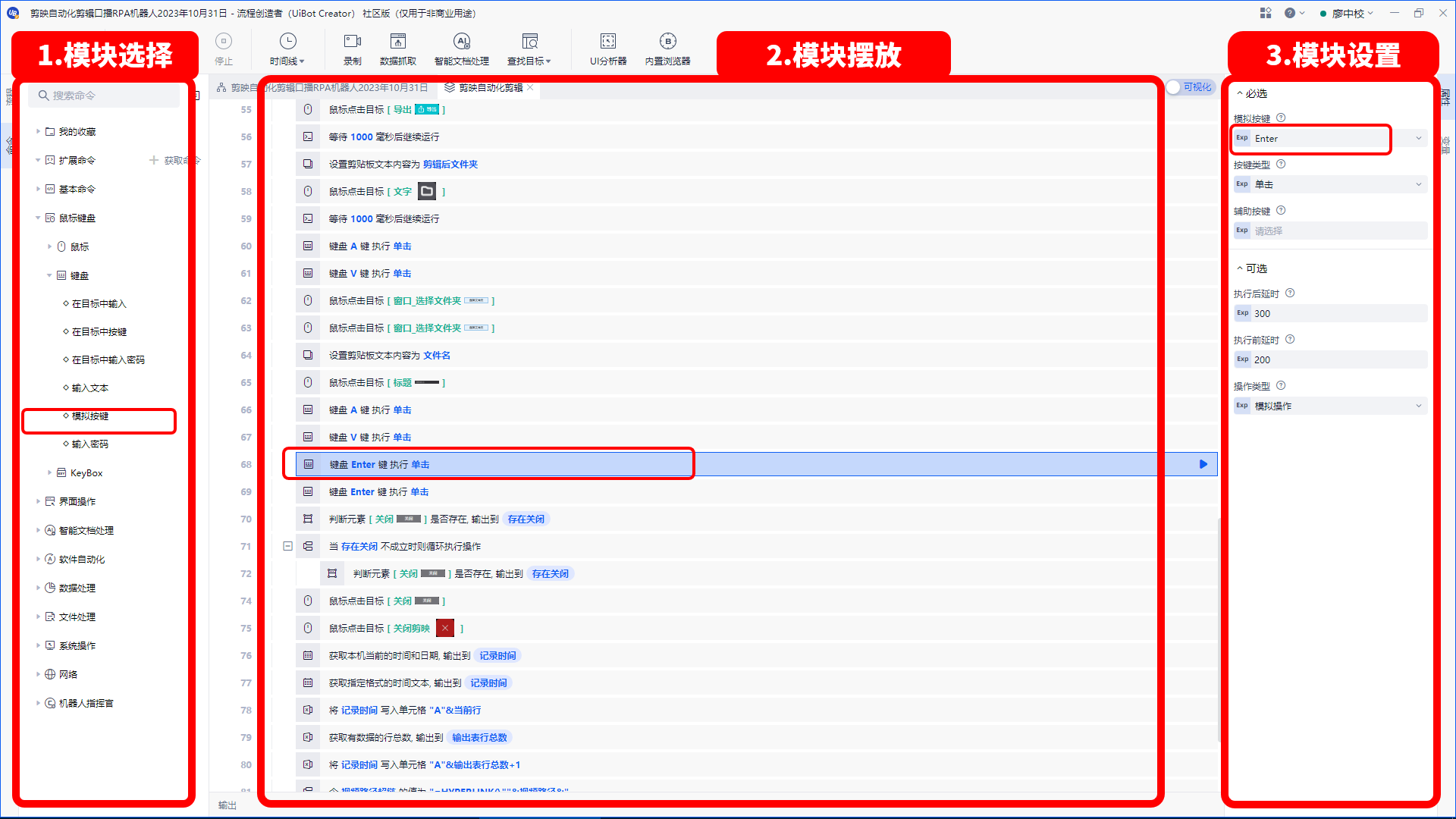The height and width of the screenshot is (819, 1456).
Task: Run line 68 with the play arrow
Action: (x=1203, y=464)
